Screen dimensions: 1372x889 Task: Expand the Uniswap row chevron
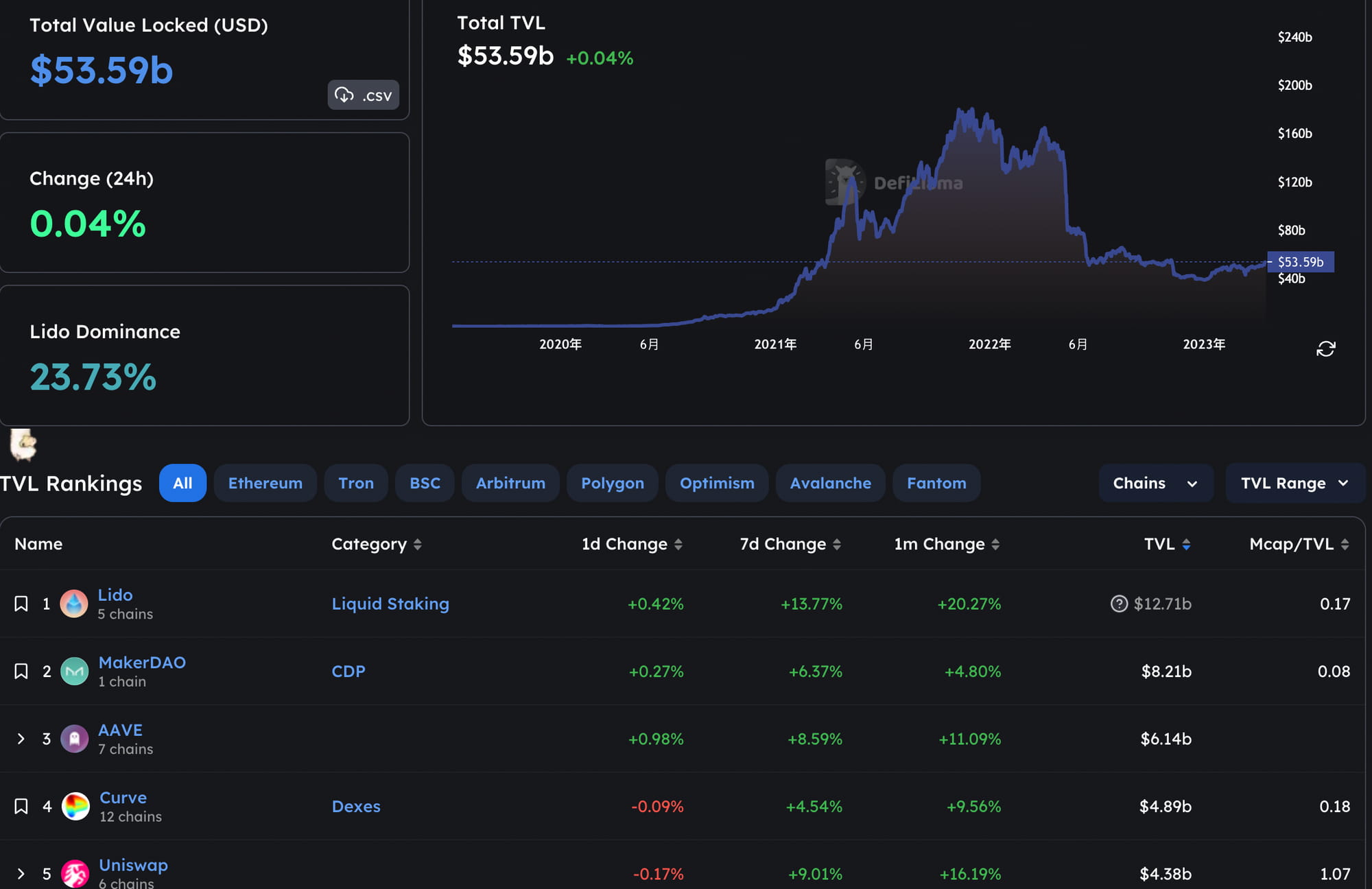pyautogui.click(x=21, y=874)
